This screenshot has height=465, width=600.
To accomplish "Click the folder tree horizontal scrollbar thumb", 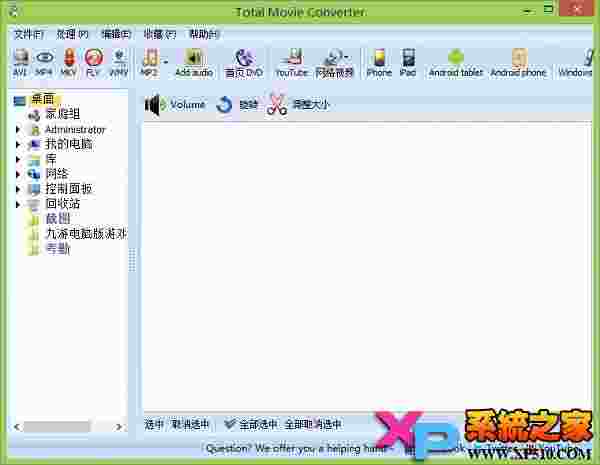I will [57, 426].
